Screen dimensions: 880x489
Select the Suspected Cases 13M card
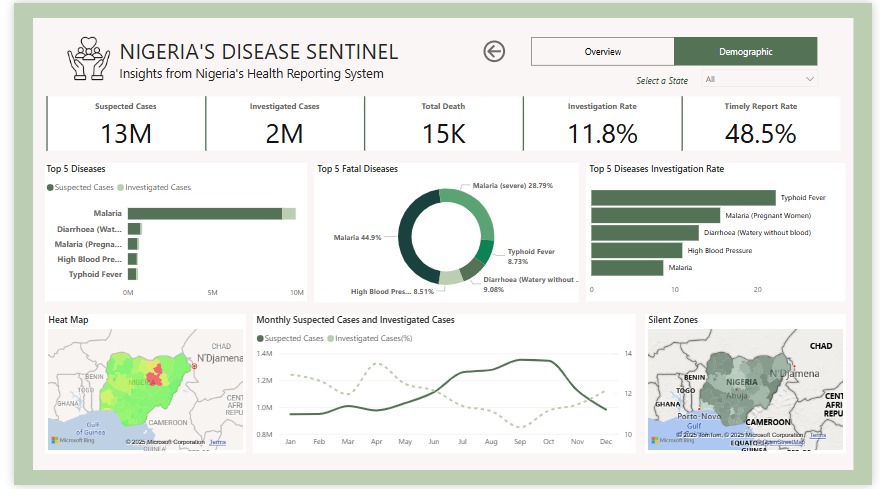click(126, 124)
